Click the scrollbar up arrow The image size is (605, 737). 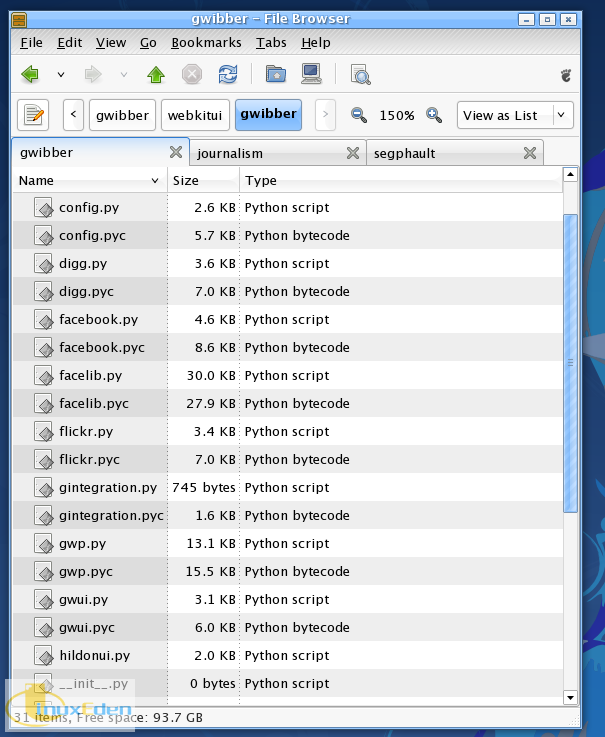[570, 175]
